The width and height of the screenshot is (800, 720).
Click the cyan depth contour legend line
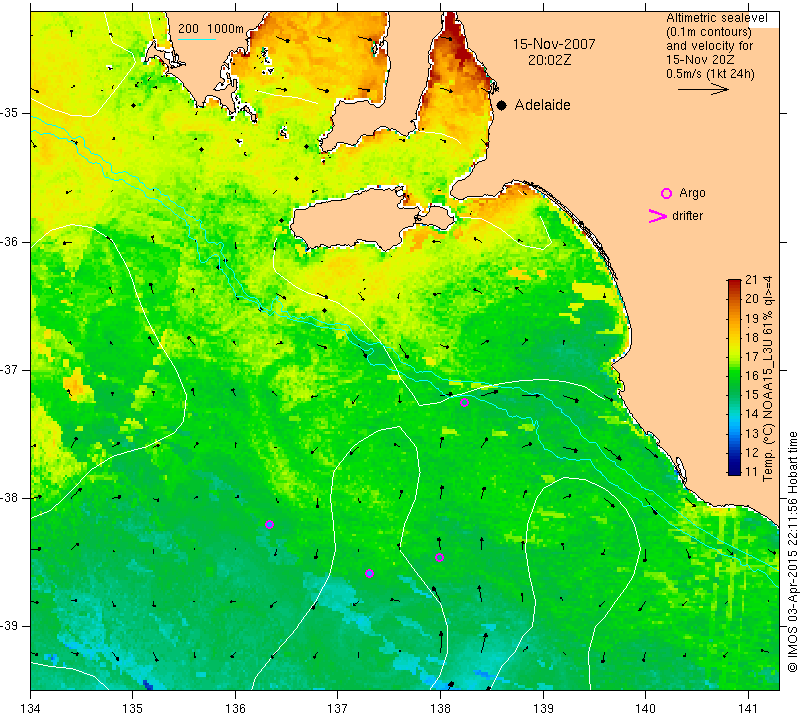(197, 39)
